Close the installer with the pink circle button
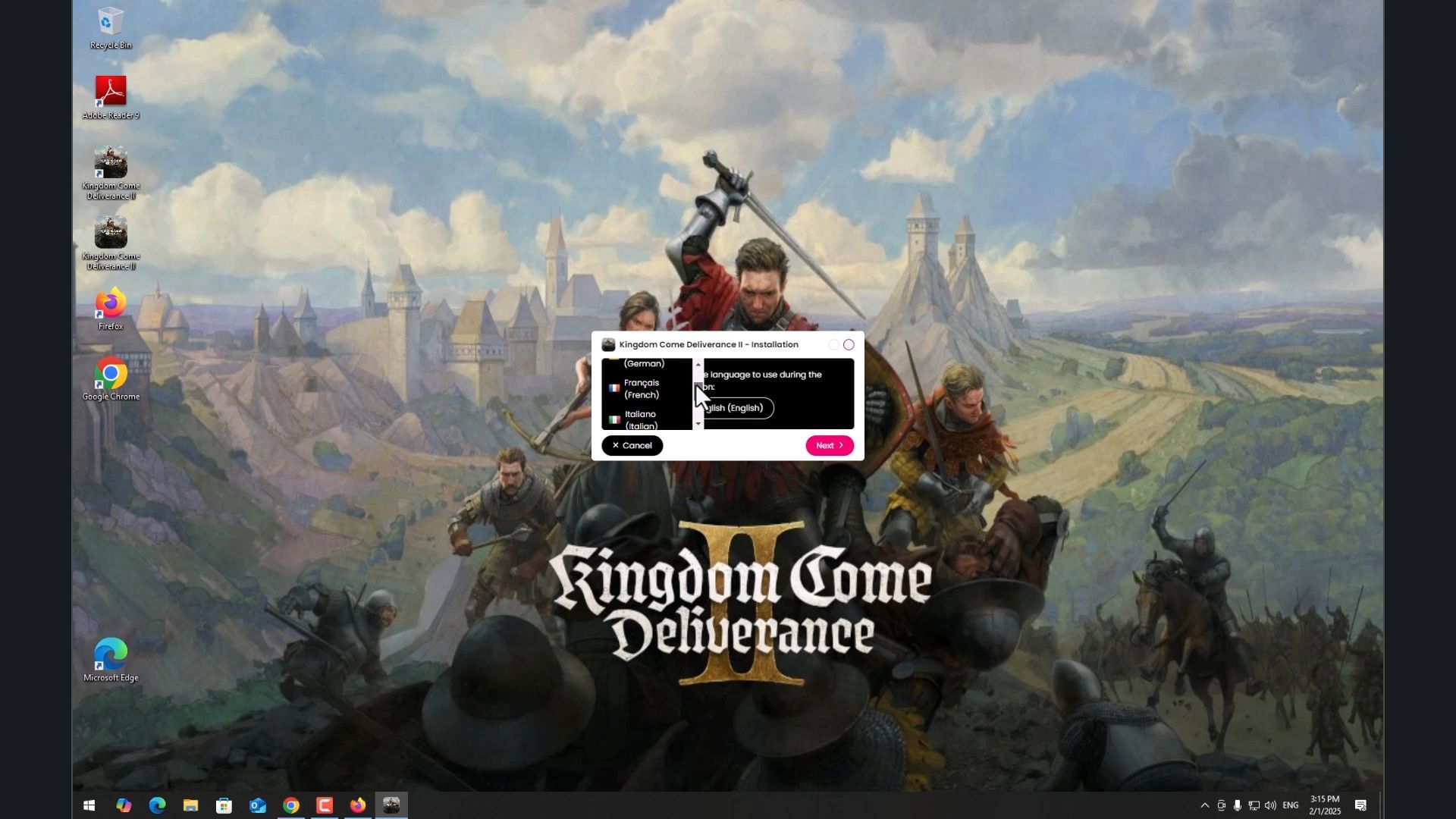 pos(849,345)
